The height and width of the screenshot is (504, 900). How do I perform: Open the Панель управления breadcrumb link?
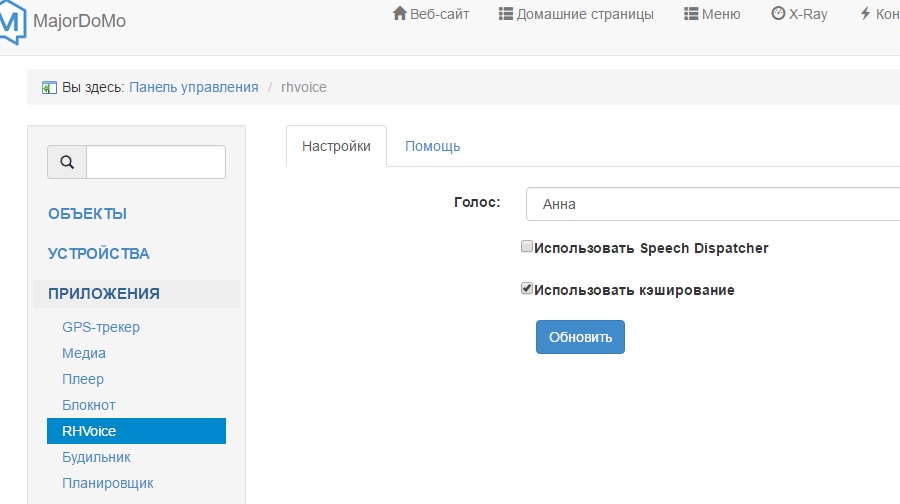pos(194,87)
